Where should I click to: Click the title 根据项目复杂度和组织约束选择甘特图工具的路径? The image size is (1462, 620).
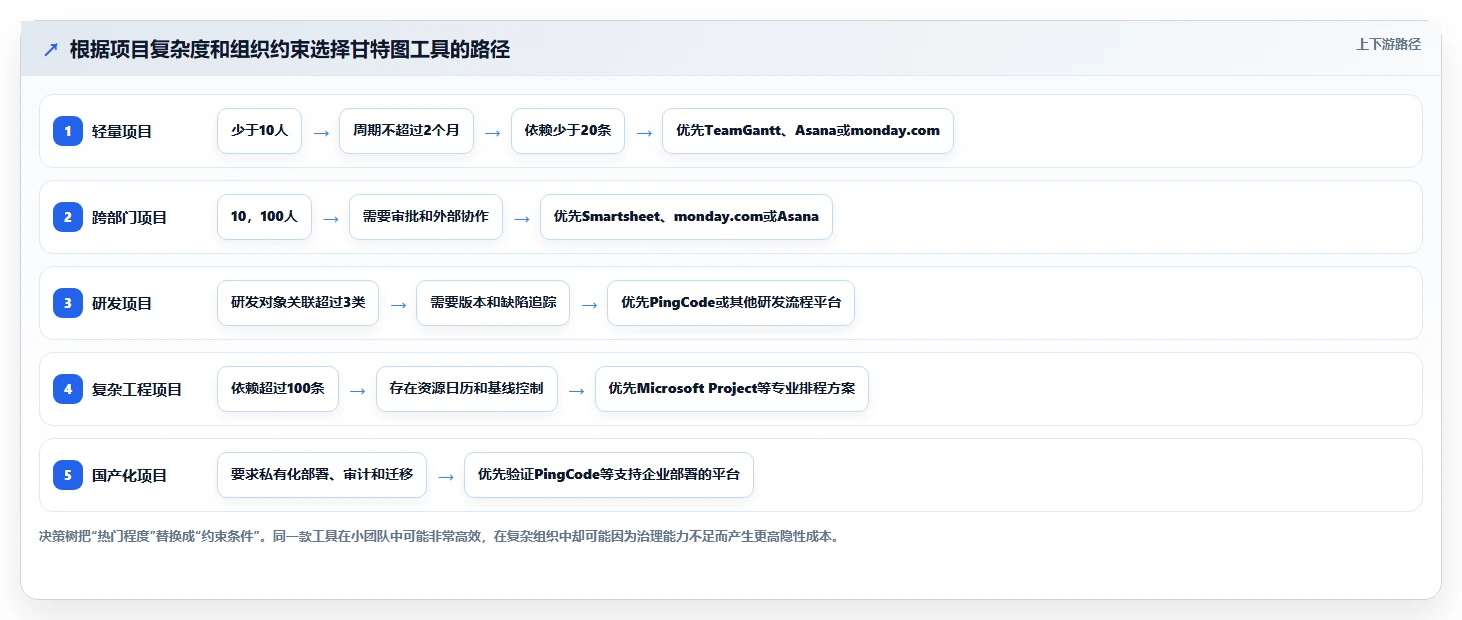pos(289,49)
